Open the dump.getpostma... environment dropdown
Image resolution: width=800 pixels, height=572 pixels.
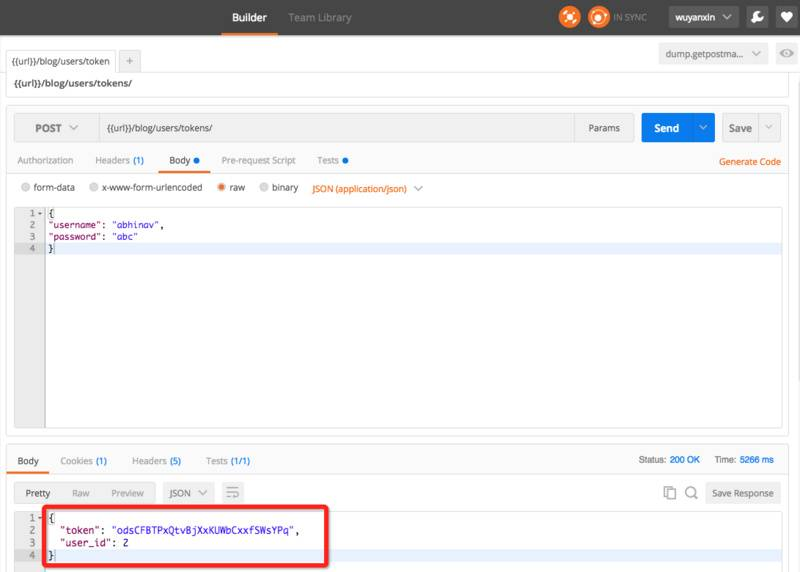[713, 54]
